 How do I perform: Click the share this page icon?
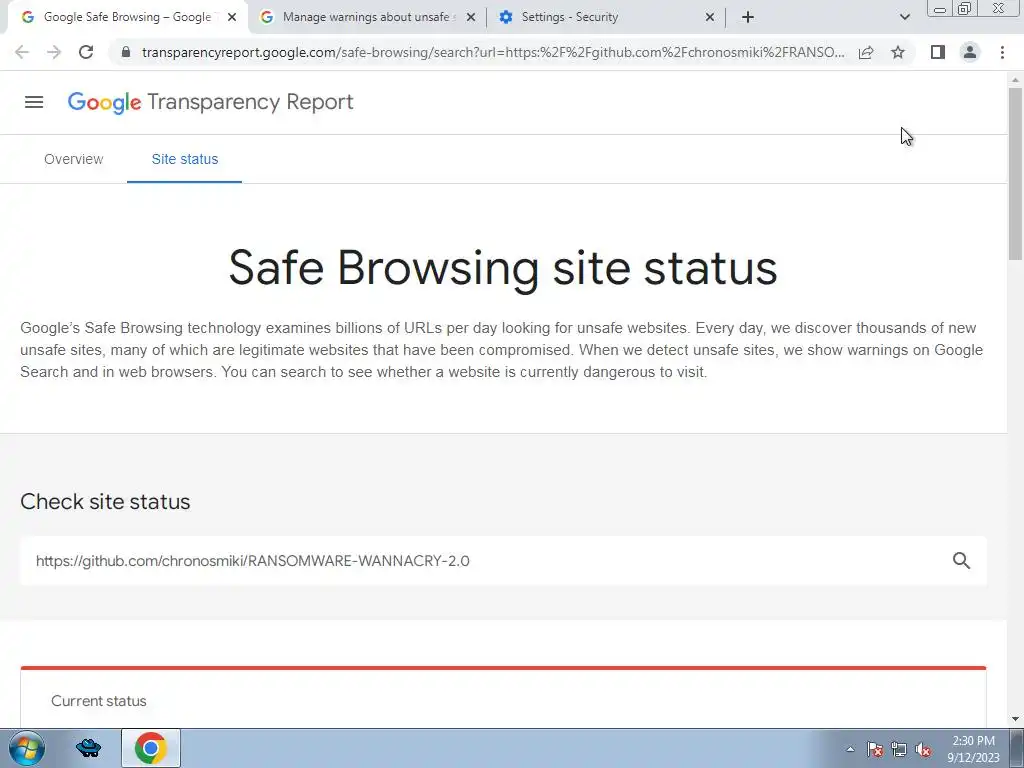coord(866,52)
